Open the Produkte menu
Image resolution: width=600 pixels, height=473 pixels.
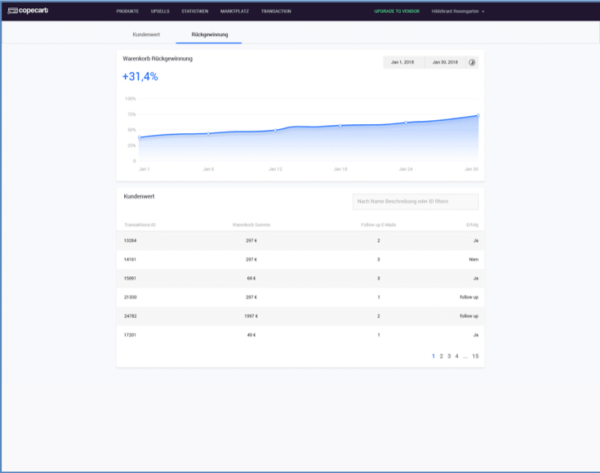(127, 11)
